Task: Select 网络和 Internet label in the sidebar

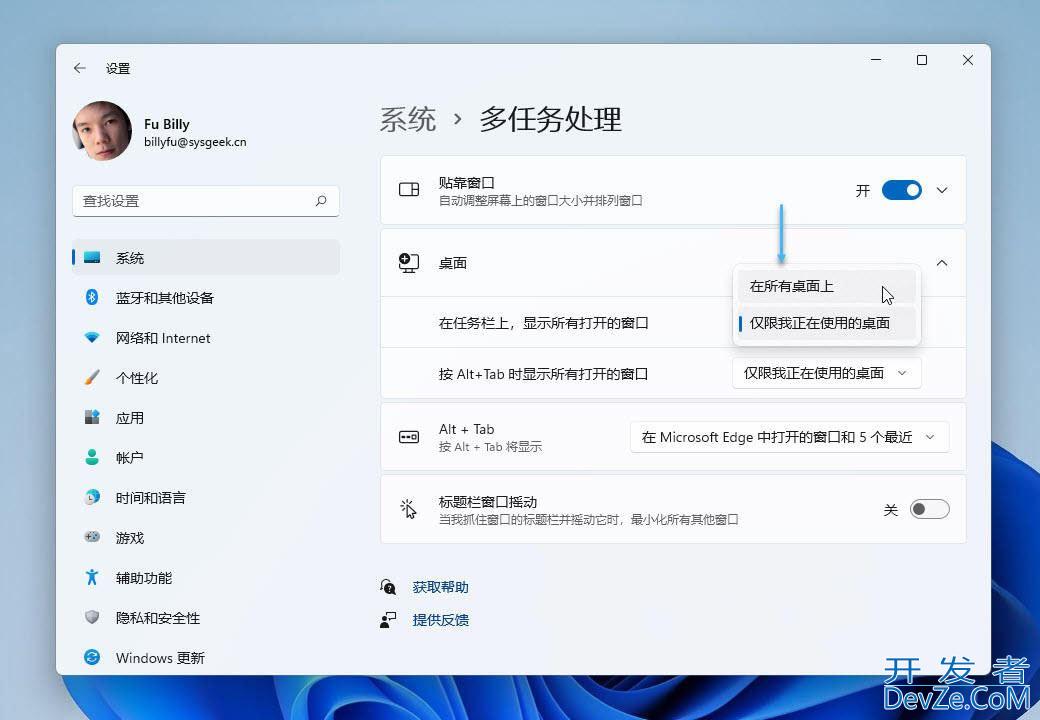Action: [x=163, y=338]
